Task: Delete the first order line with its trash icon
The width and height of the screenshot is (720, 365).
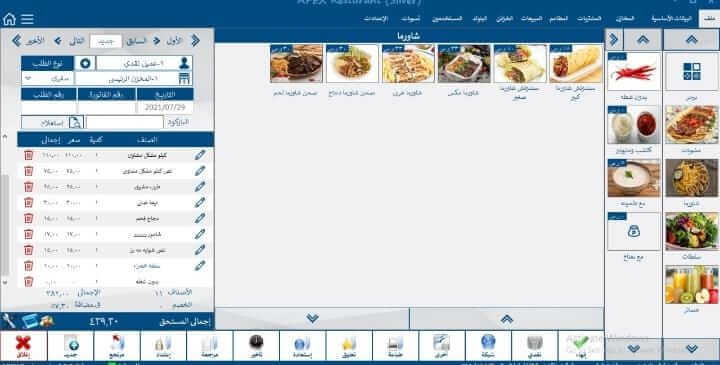Action: pos(28,155)
